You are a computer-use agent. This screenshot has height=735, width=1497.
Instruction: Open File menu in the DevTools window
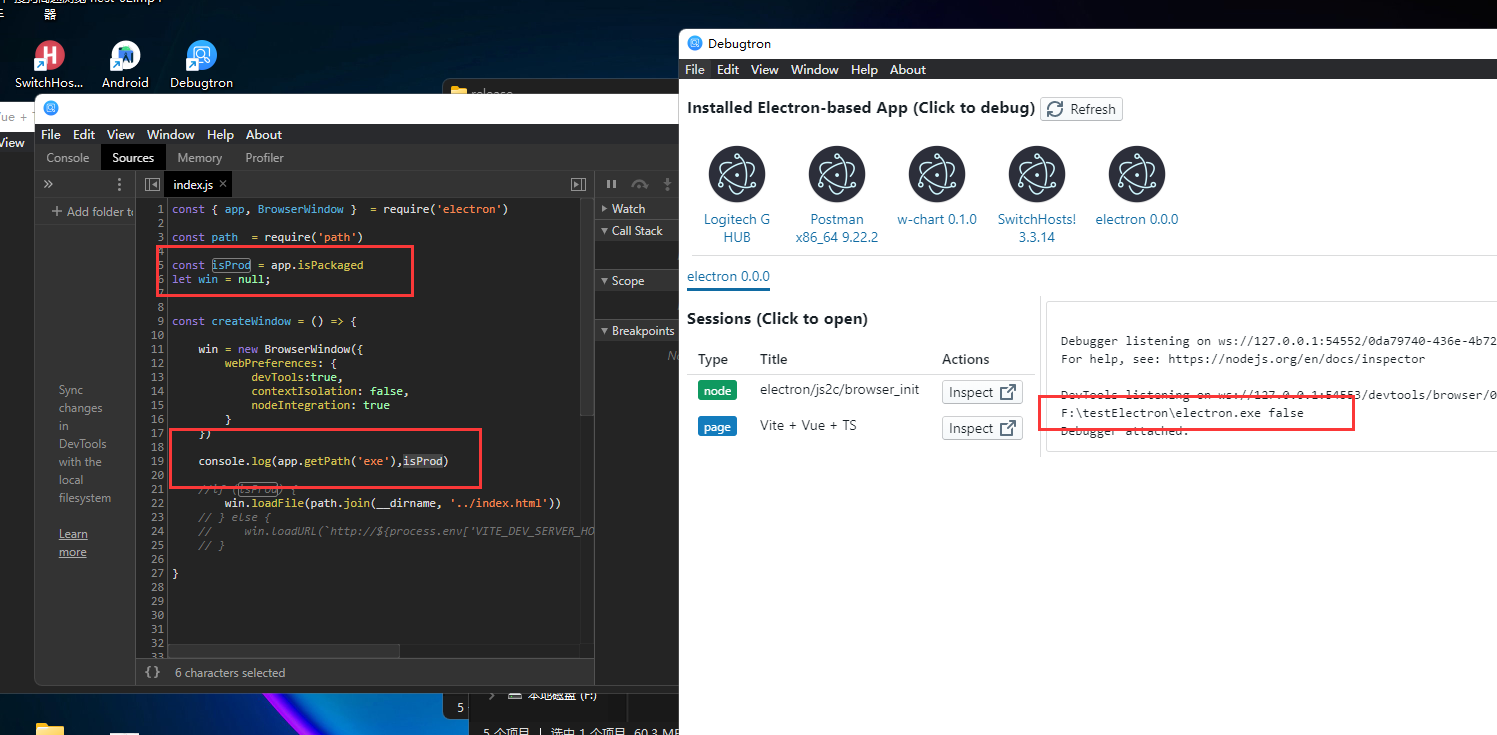tap(51, 134)
